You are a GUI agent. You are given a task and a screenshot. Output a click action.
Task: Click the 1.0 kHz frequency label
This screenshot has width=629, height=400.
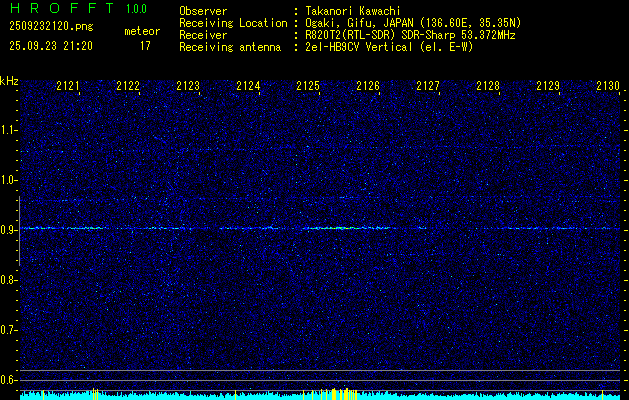(x=8, y=180)
